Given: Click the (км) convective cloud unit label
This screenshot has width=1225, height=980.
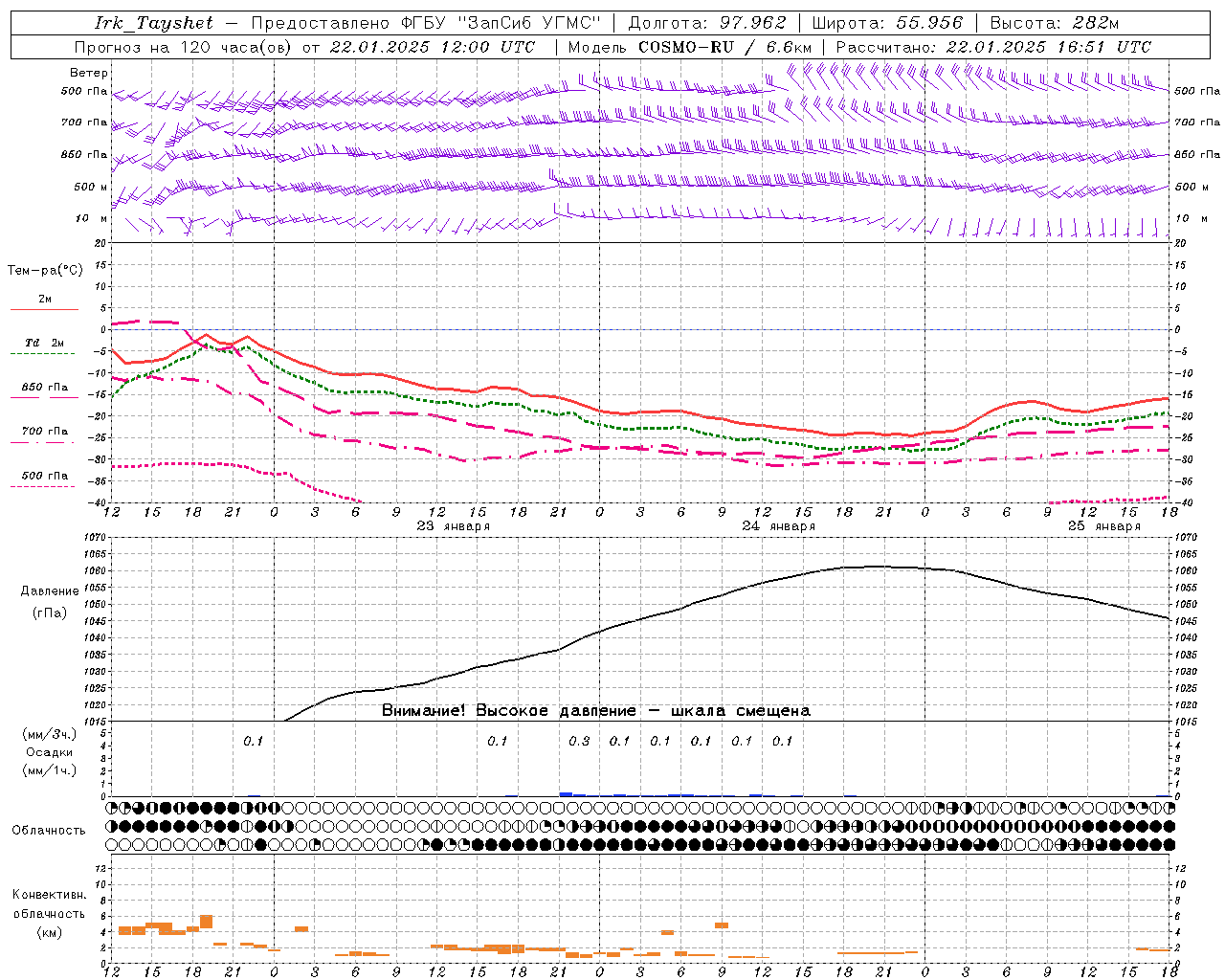Looking at the screenshot, I should 50,932.
